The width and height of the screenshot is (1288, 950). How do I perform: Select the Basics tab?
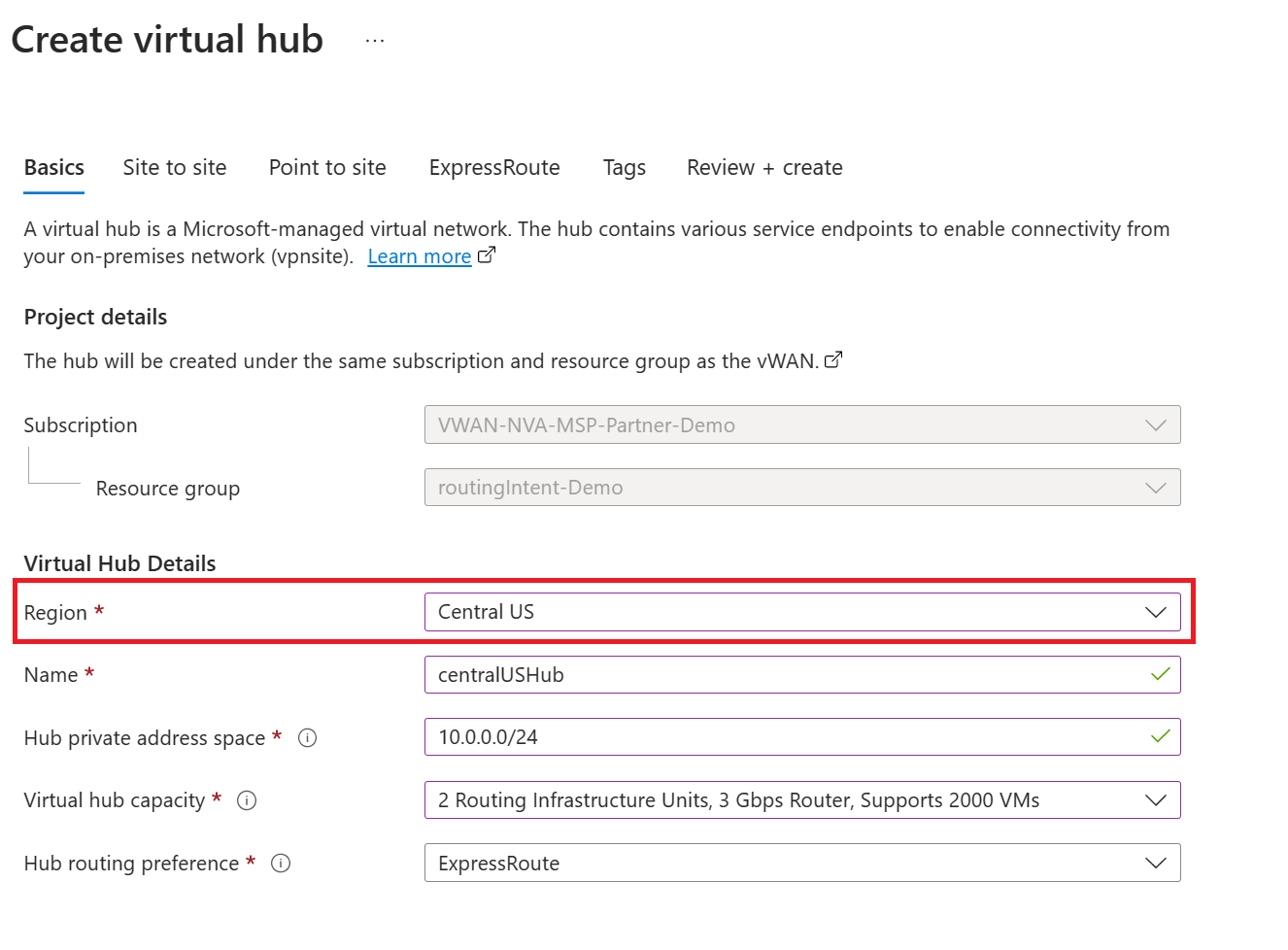(54, 168)
